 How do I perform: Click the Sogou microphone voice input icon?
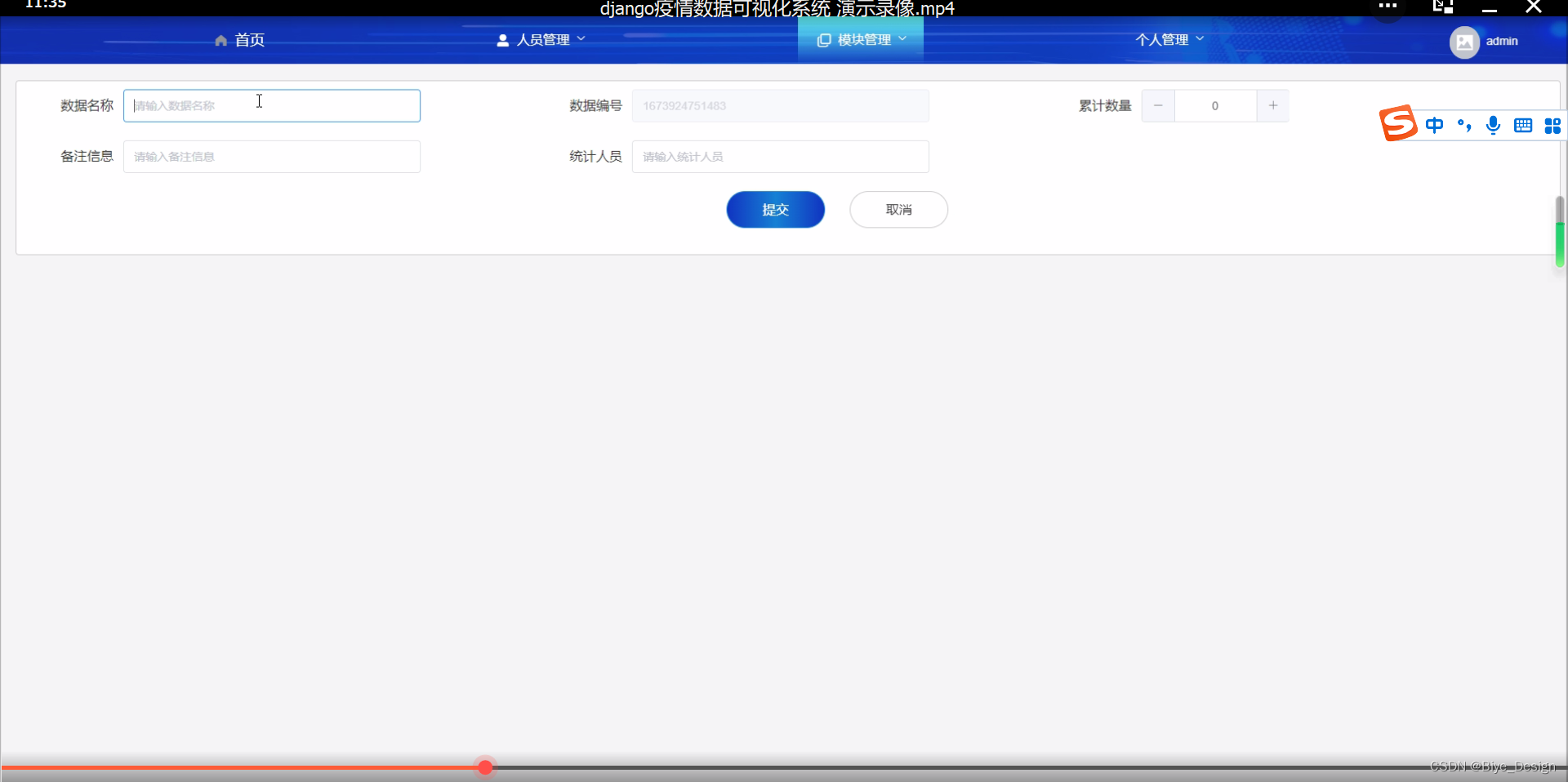(1494, 125)
